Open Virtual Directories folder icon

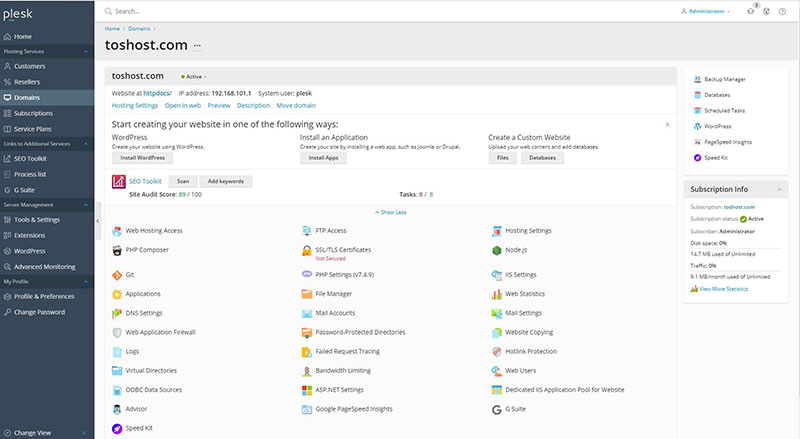[x=117, y=371]
